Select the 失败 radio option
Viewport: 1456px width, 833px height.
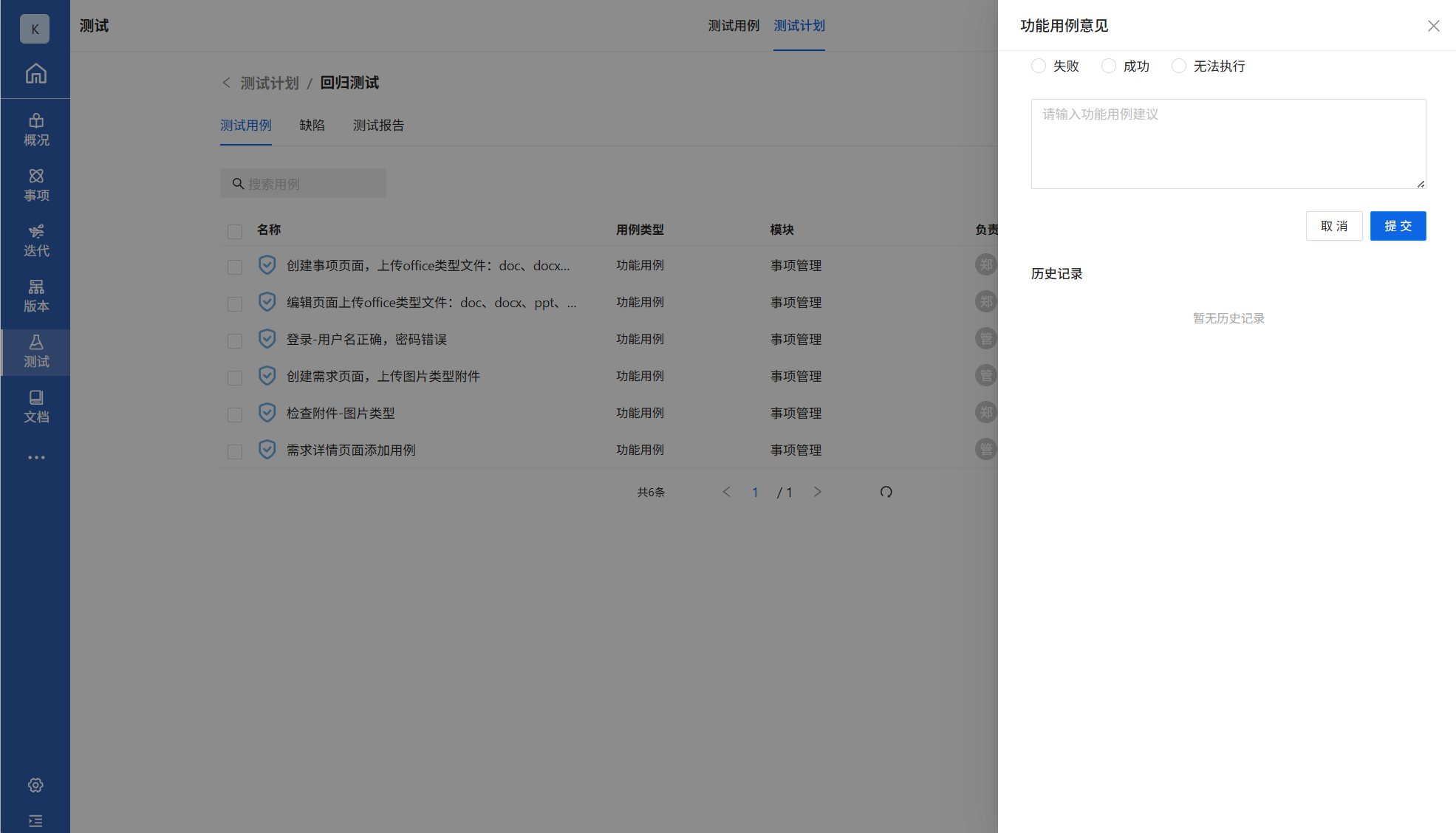tap(1039, 66)
